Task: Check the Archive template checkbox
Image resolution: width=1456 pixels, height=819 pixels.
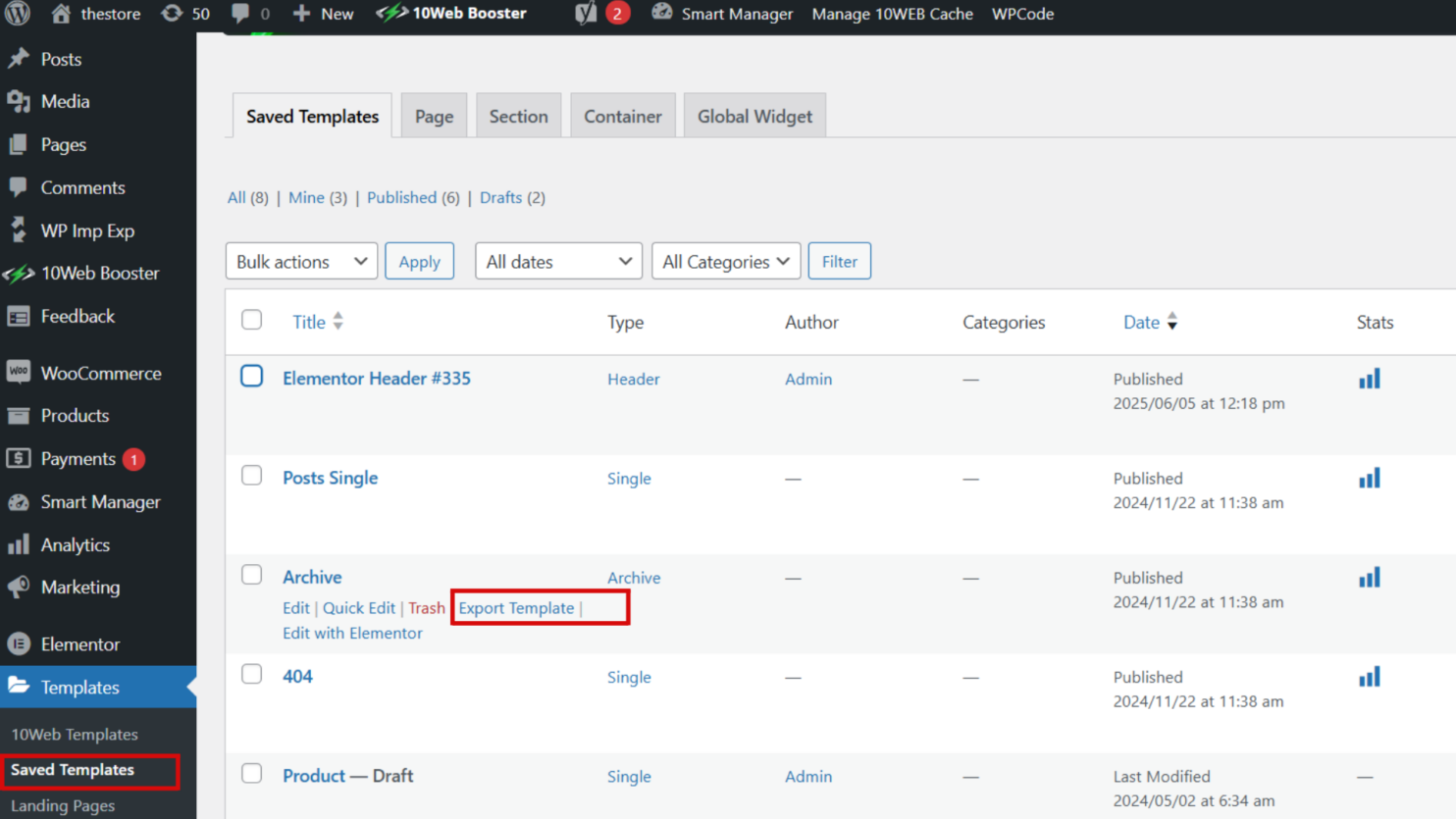Action: pos(251,575)
